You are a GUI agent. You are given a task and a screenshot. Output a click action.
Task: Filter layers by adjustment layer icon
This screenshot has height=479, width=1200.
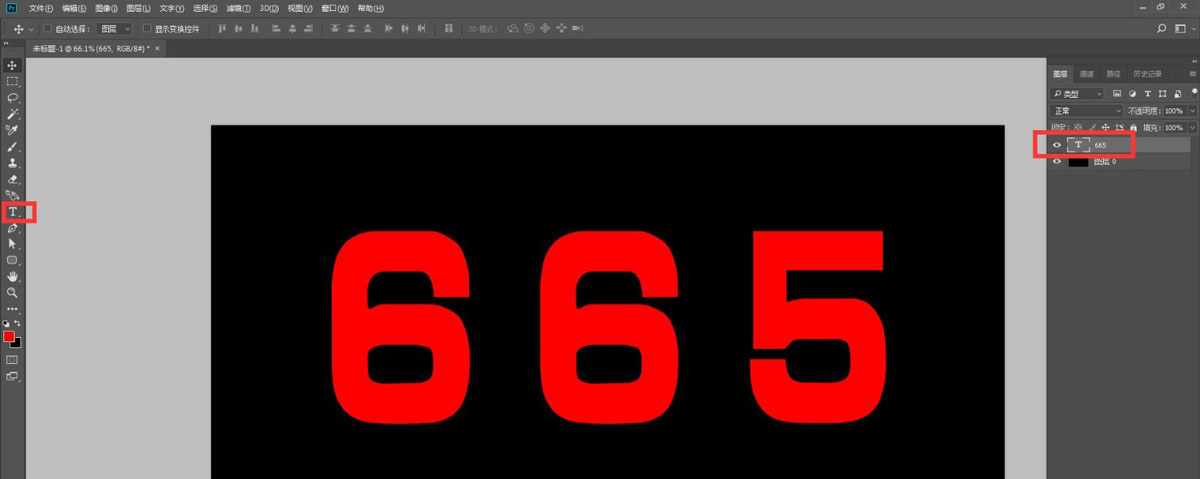[x=1132, y=93]
